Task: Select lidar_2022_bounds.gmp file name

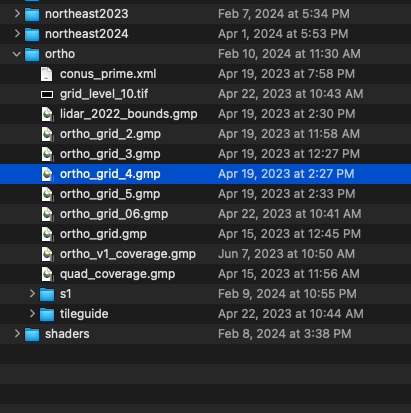Action: coord(129,114)
